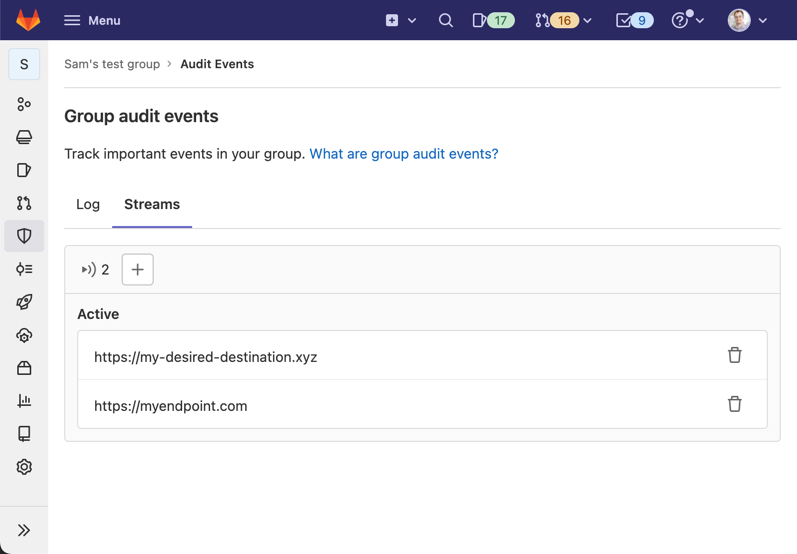Delete https://my-desired-destination.xyz stream with trash icon
The image size is (797, 554).
pos(734,355)
